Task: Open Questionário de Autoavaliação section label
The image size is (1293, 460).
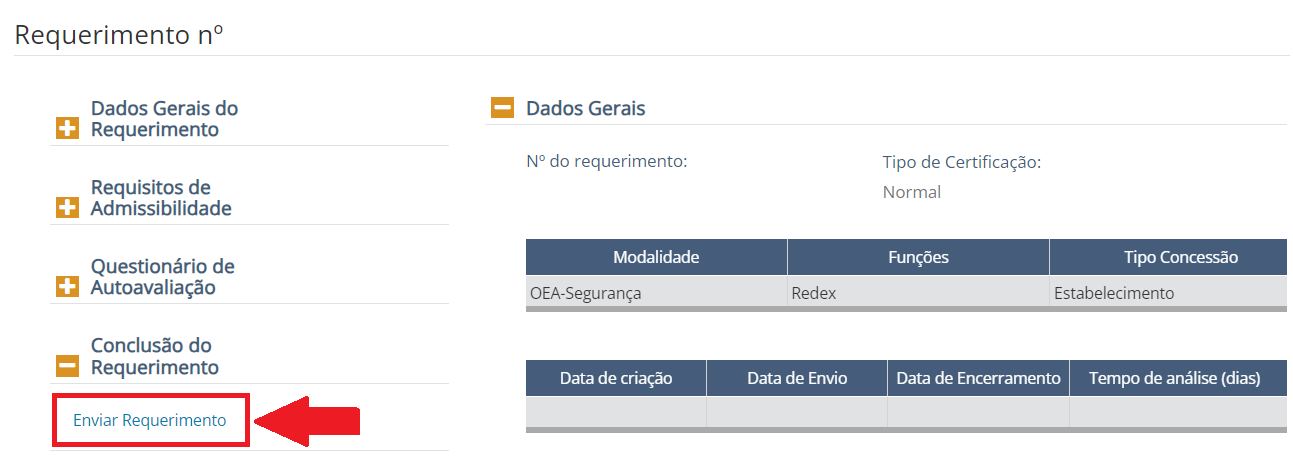Action: coord(162,276)
